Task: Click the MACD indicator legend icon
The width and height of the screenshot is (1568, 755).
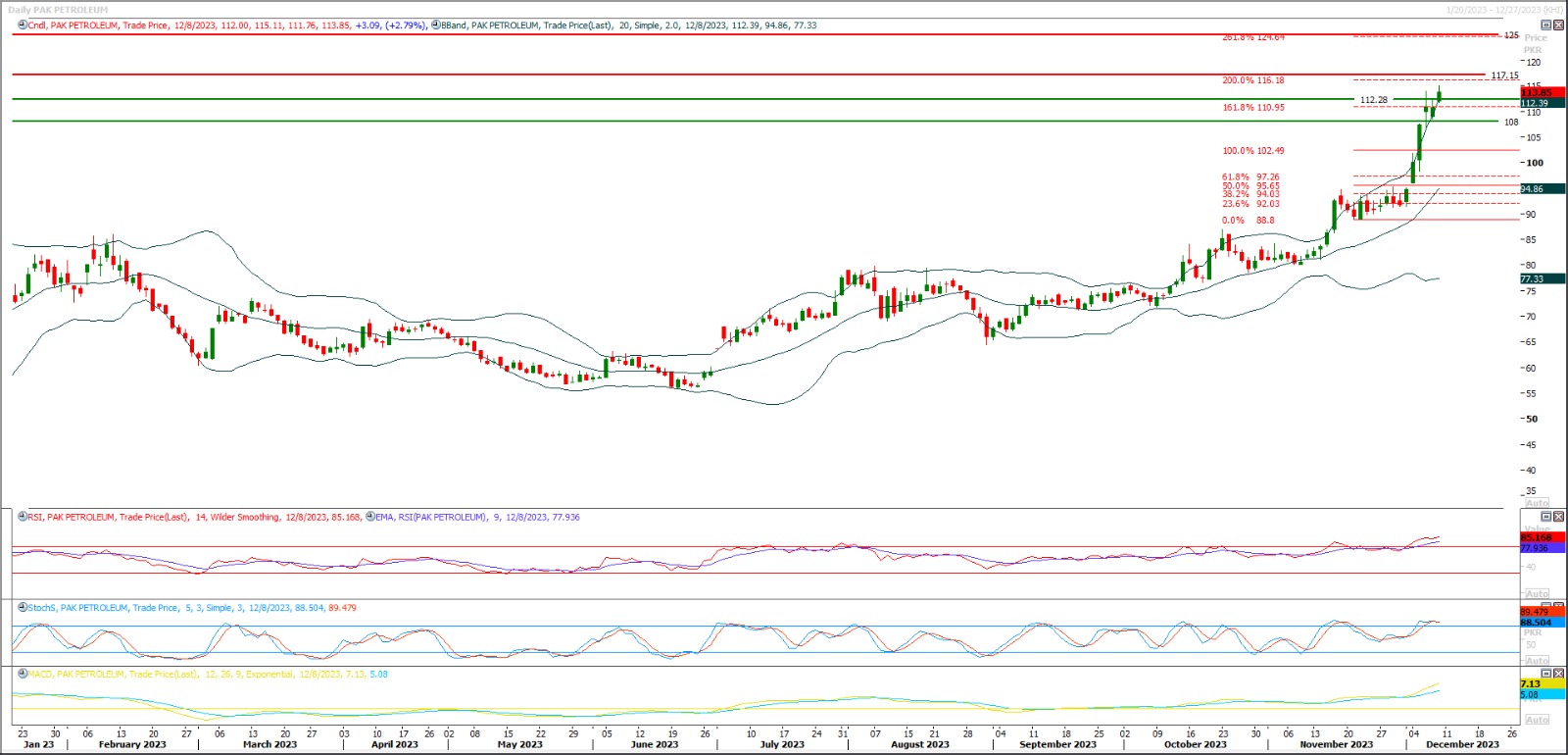Action: (x=22, y=675)
